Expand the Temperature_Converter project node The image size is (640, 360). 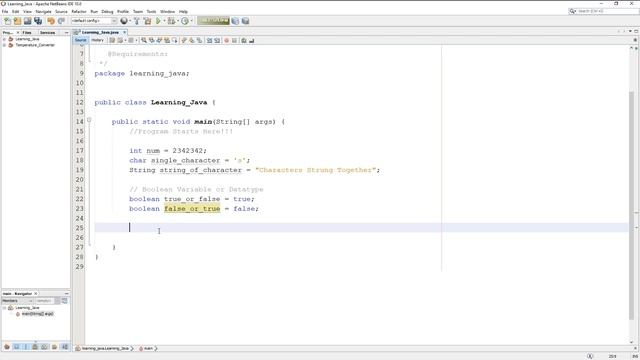[x=4, y=45]
